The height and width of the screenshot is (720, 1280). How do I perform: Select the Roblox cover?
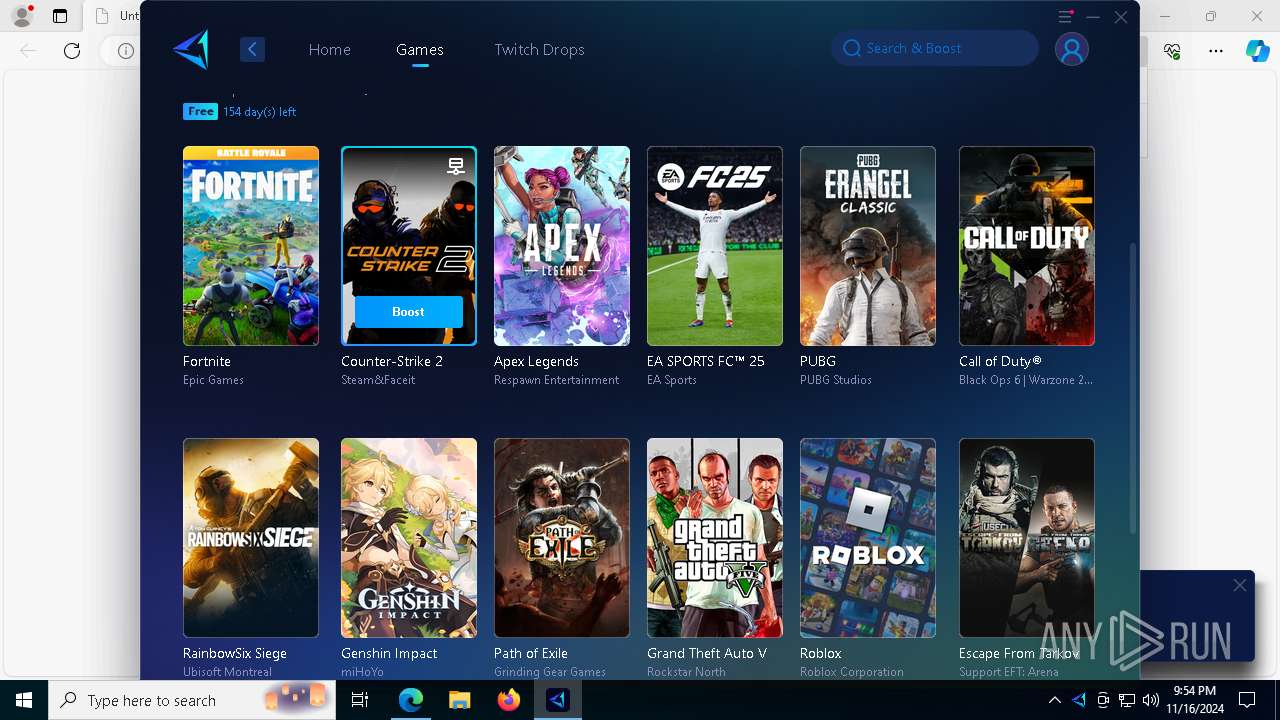pos(868,538)
